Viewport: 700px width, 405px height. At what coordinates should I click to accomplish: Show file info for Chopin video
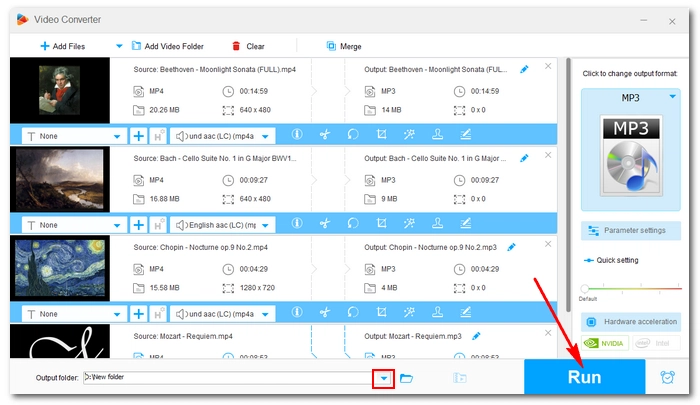(x=297, y=312)
